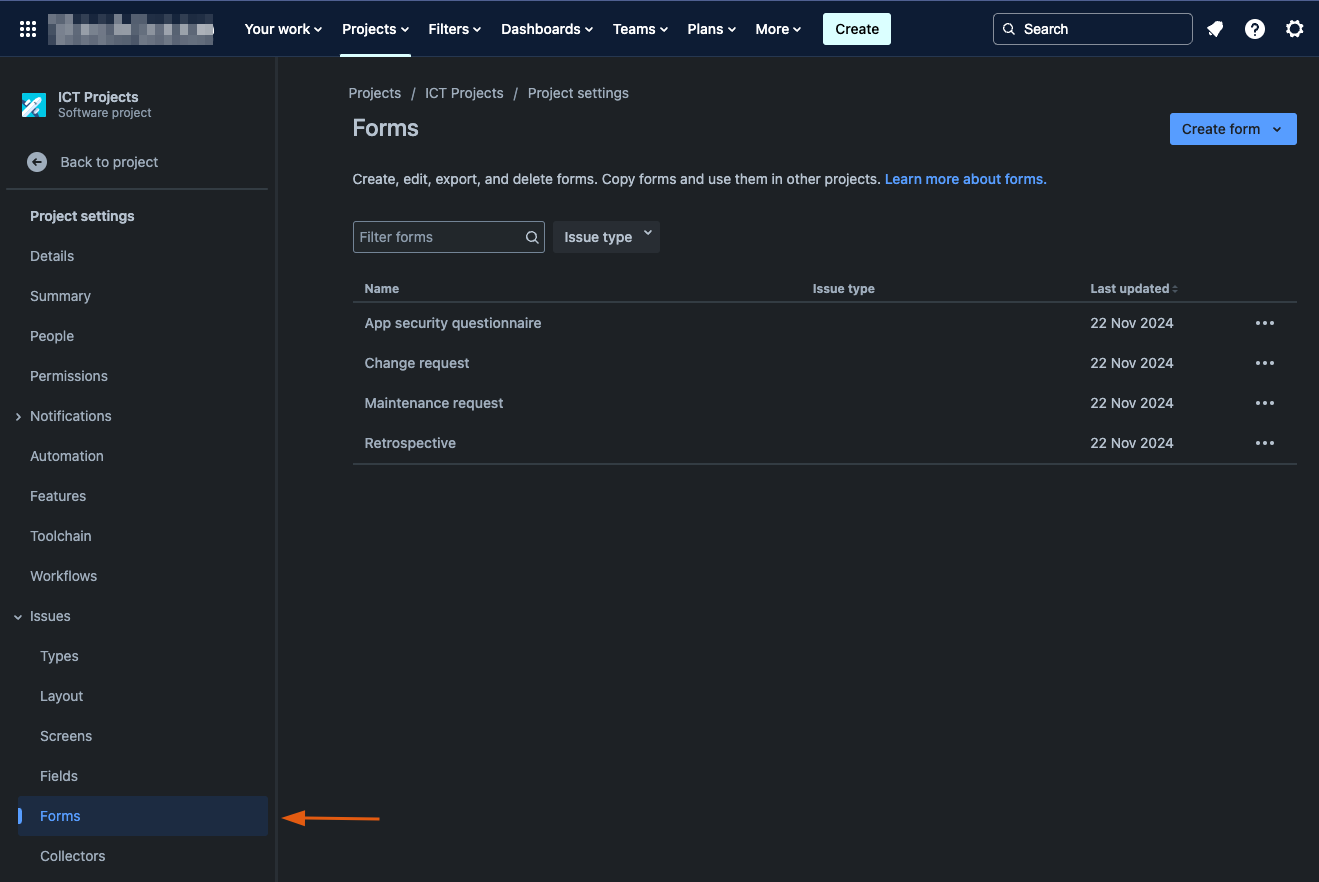Open the Atlassian app switcher grid icon
The width and height of the screenshot is (1319, 882).
(x=26, y=28)
